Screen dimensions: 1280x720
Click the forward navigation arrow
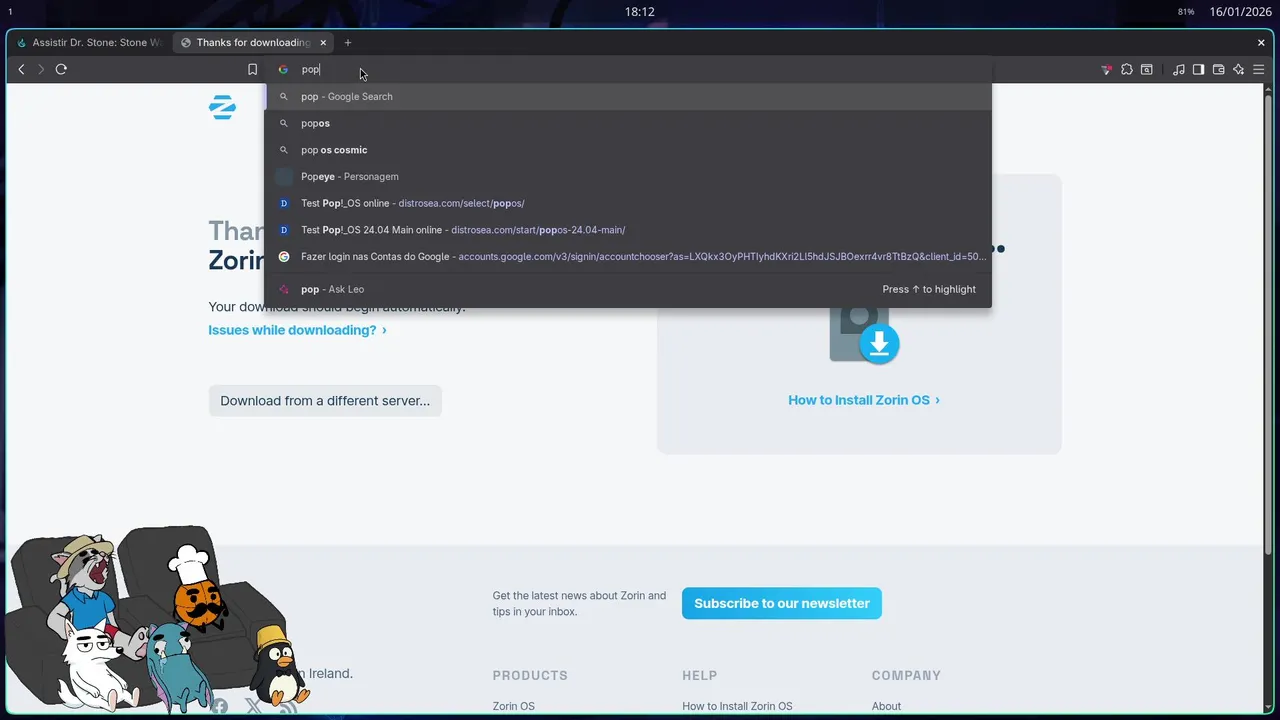click(41, 69)
